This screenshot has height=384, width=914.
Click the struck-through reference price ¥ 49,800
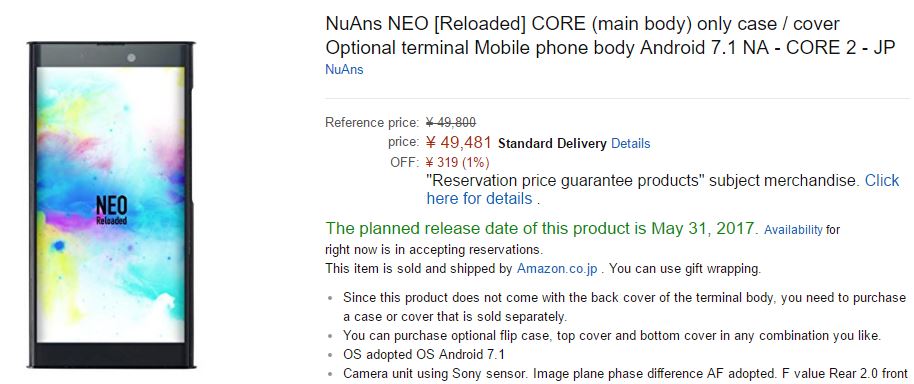click(451, 122)
